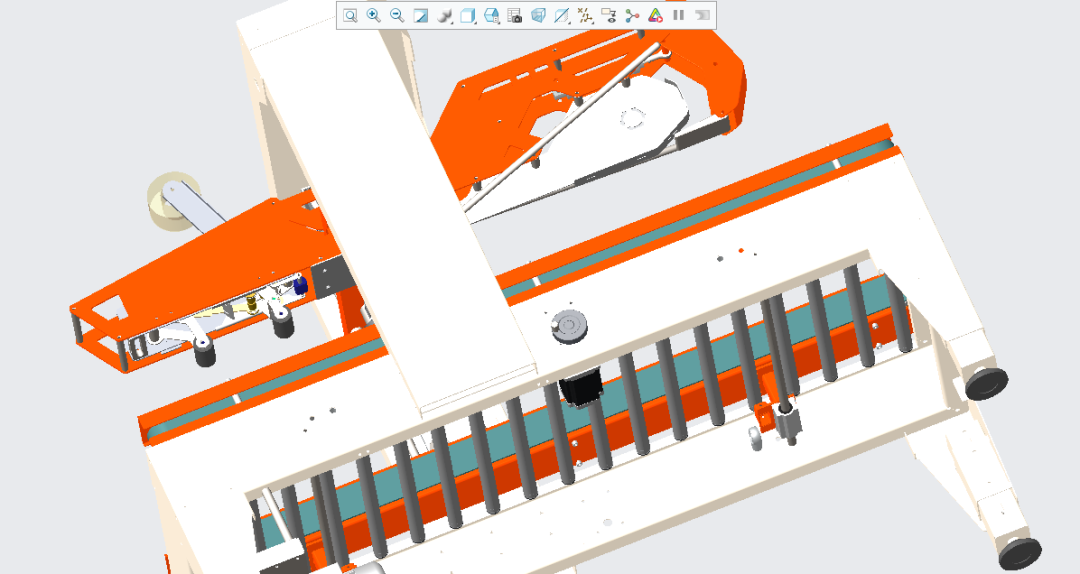Image resolution: width=1080 pixels, height=574 pixels.
Task: Toggle the Annotation Display eye icon
Action: coord(609,15)
